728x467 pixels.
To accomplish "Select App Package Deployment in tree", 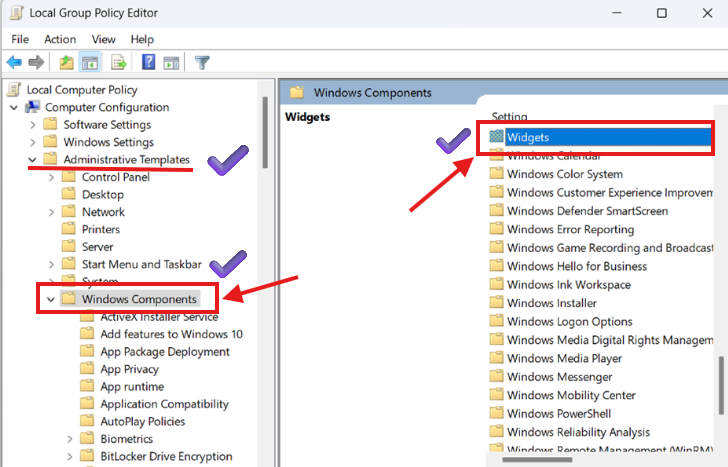I will [x=165, y=351].
